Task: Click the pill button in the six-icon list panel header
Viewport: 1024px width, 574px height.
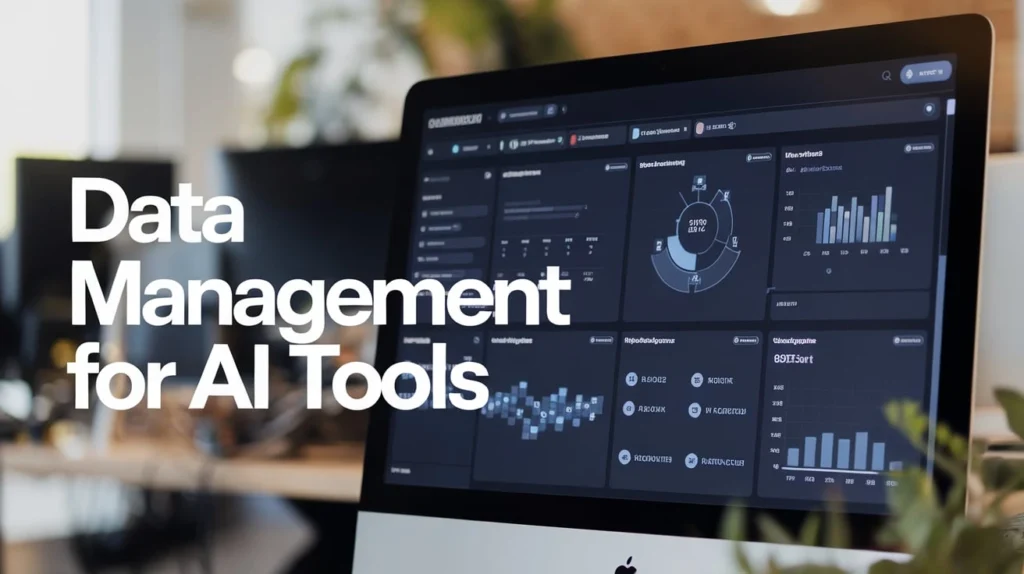Action: [x=745, y=340]
